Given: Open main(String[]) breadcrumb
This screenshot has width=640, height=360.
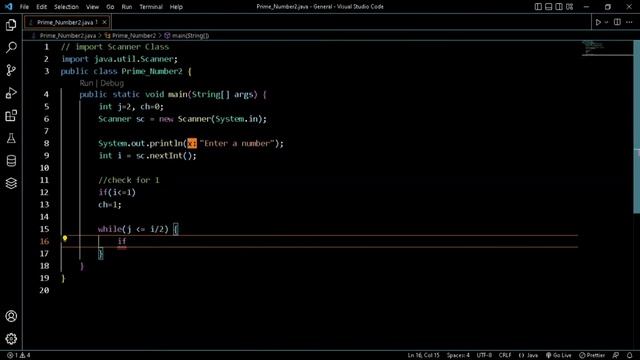Looking at the screenshot, I should click(190, 36).
